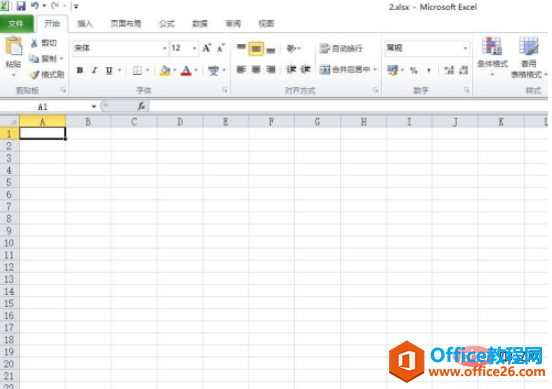The image size is (552, 389).
Task: Toggle center horizontal alignment
Action: pyautogui.click(x=256, y=70)
